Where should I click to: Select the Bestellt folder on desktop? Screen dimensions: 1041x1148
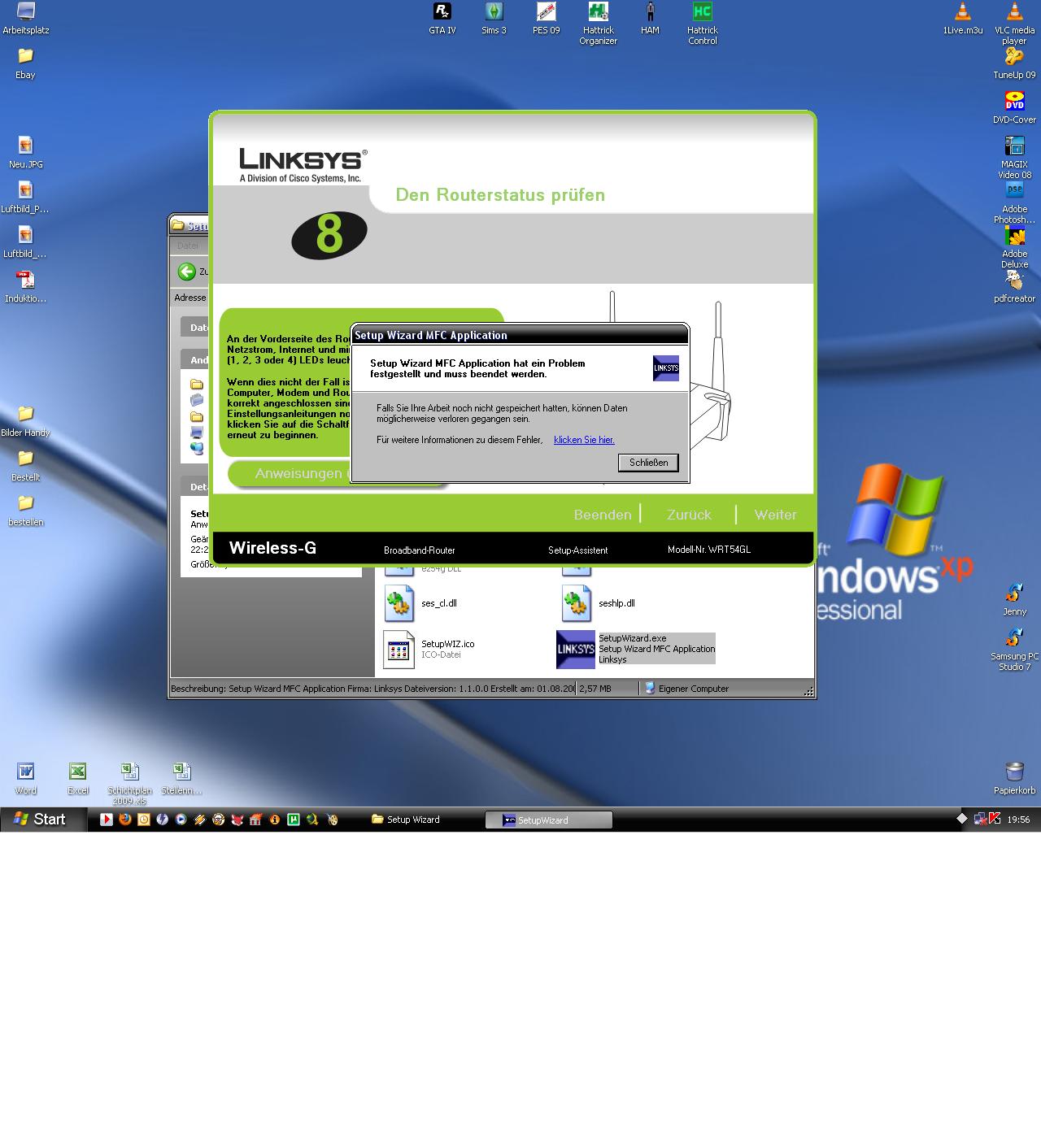click(26, 466)
